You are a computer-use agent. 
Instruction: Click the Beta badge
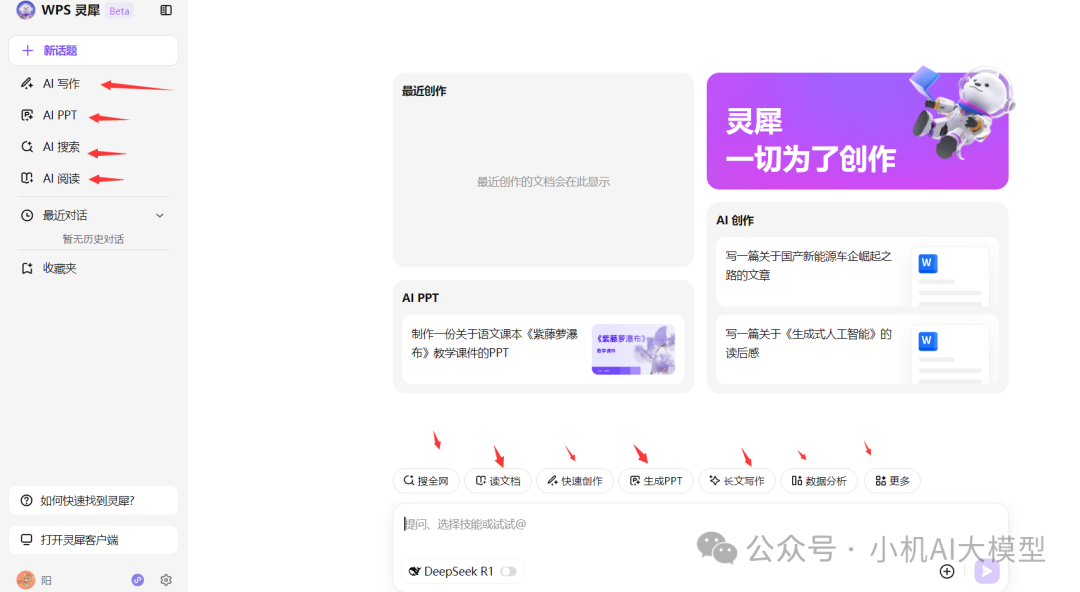tap(119, 11)
